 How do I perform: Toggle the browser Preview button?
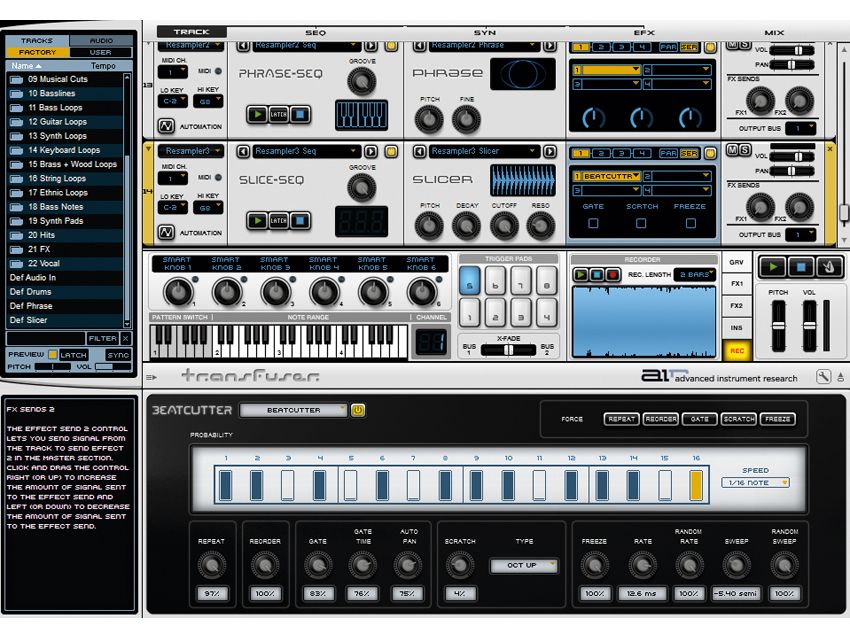[x=53, y=355]
